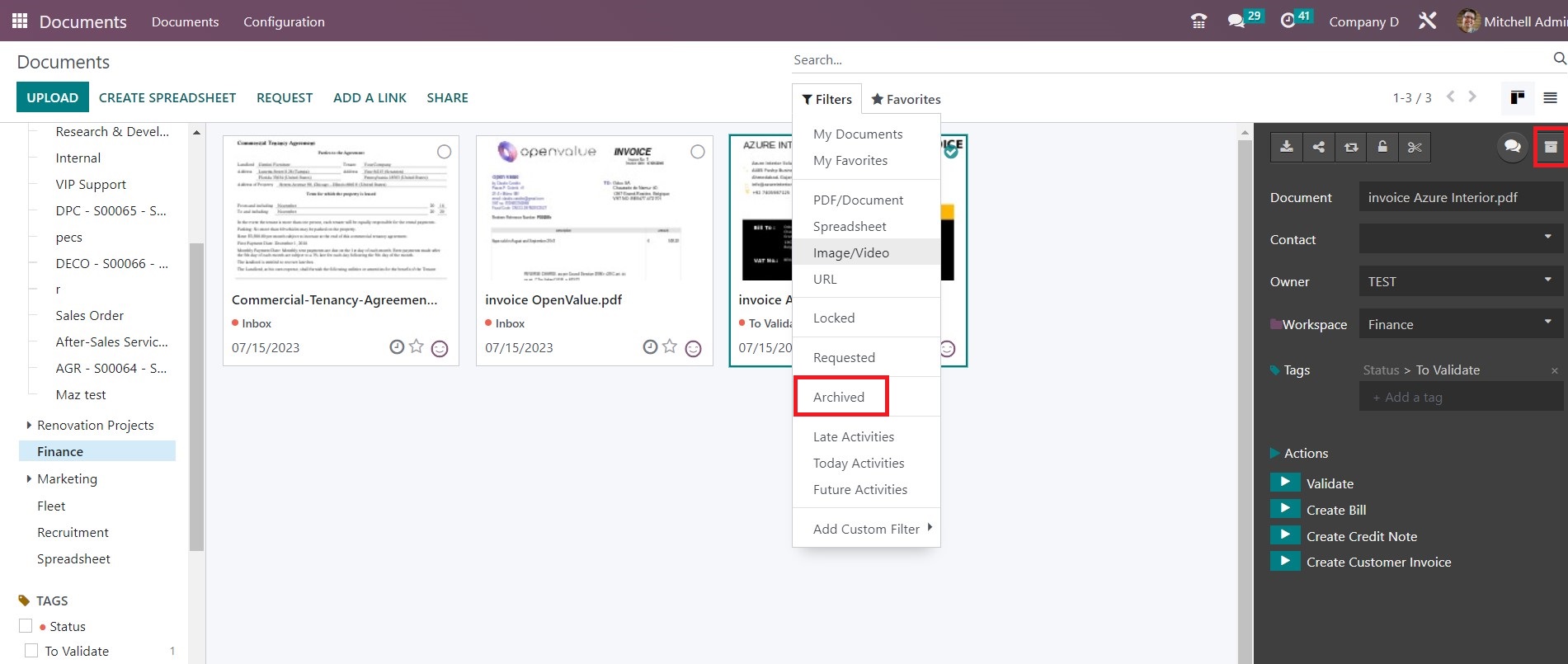Check the To Validate tag checkbox

[x=31, y=650]
